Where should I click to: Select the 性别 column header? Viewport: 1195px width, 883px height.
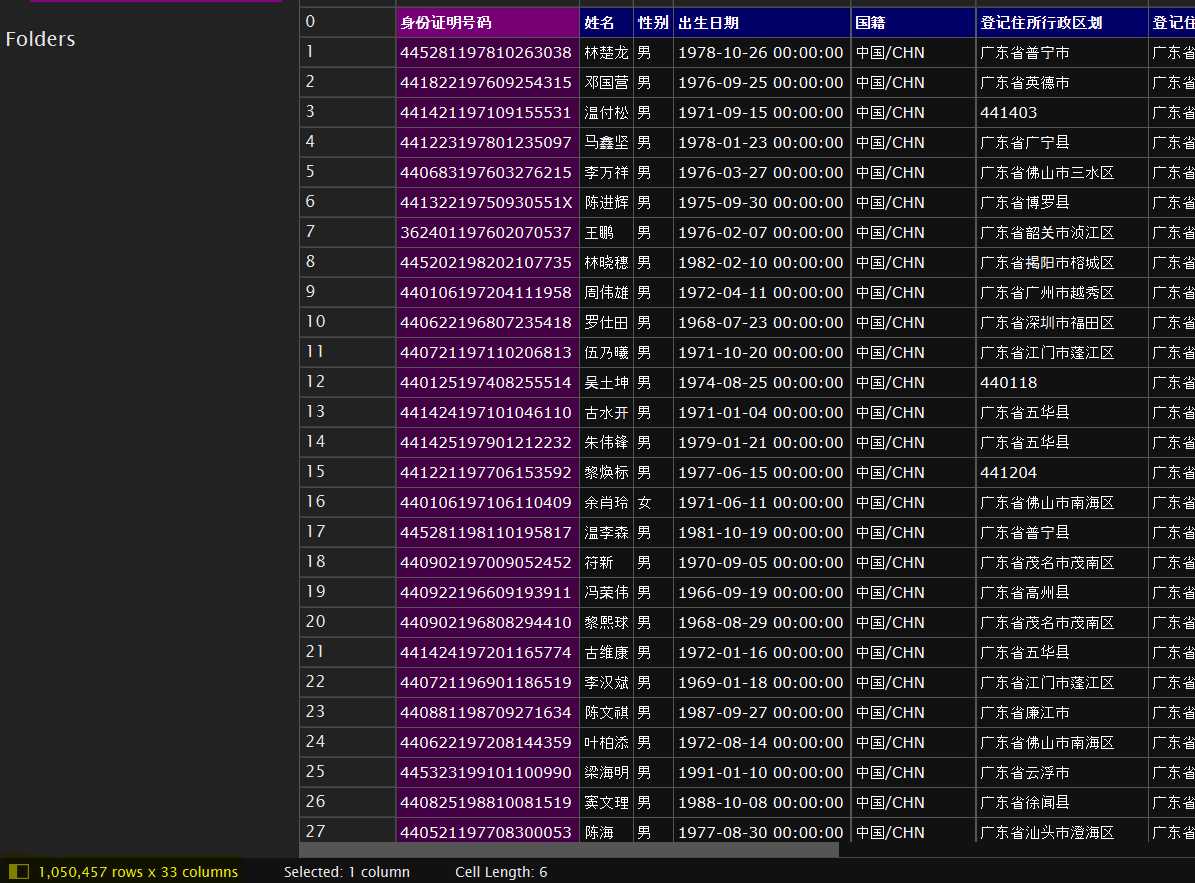(x=653, y=22)
